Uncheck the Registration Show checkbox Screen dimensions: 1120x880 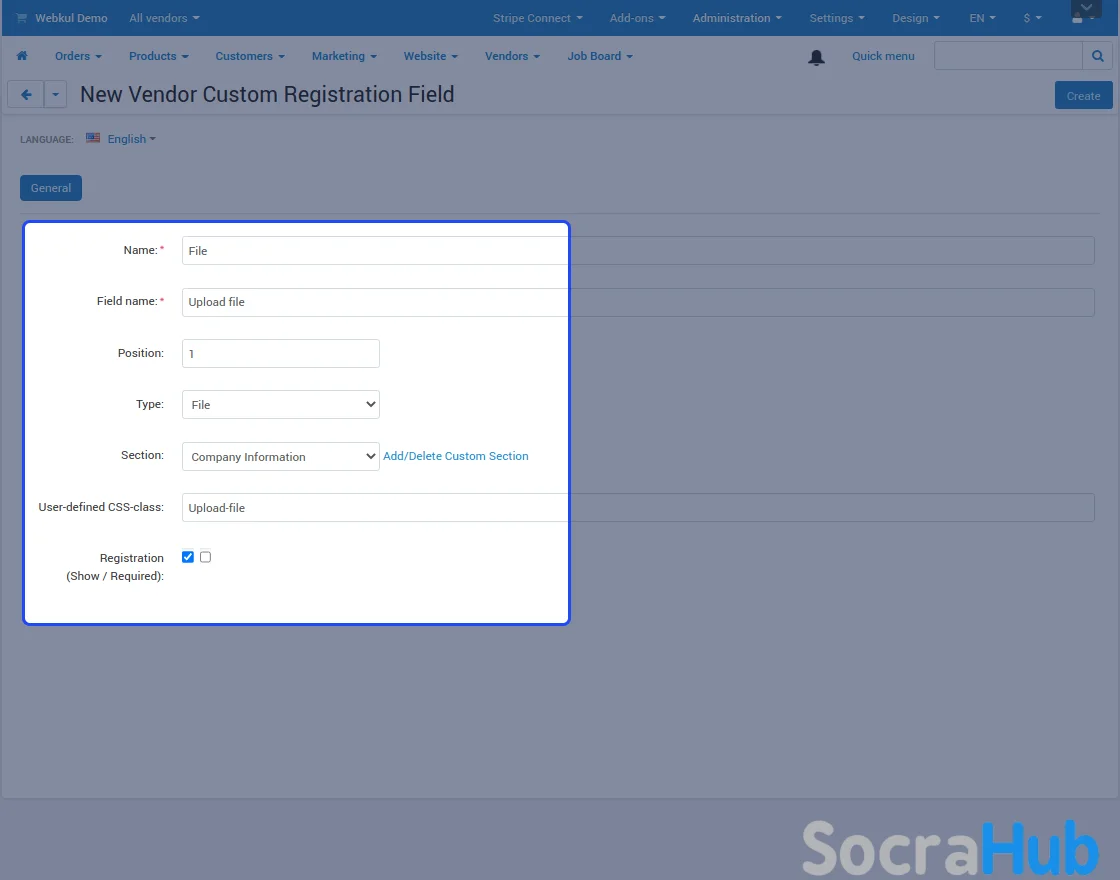click(188, 557)
